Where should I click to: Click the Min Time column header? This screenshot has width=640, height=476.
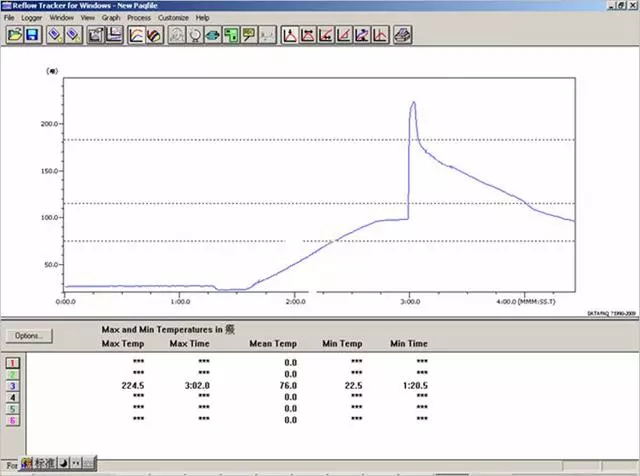[x=409, y=344]
